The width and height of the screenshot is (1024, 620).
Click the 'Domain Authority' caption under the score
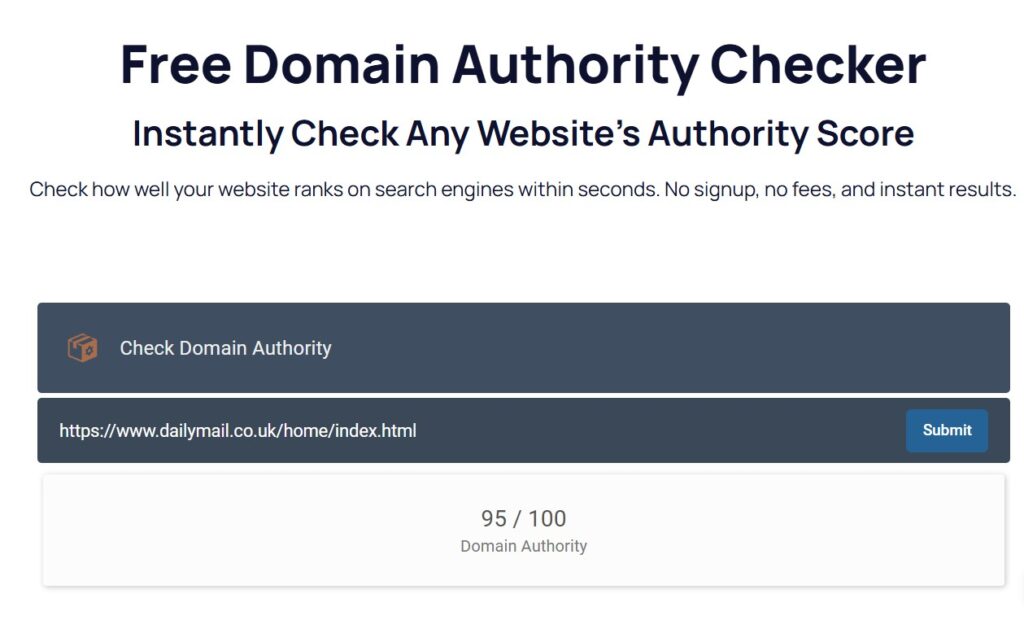[523, 546]
